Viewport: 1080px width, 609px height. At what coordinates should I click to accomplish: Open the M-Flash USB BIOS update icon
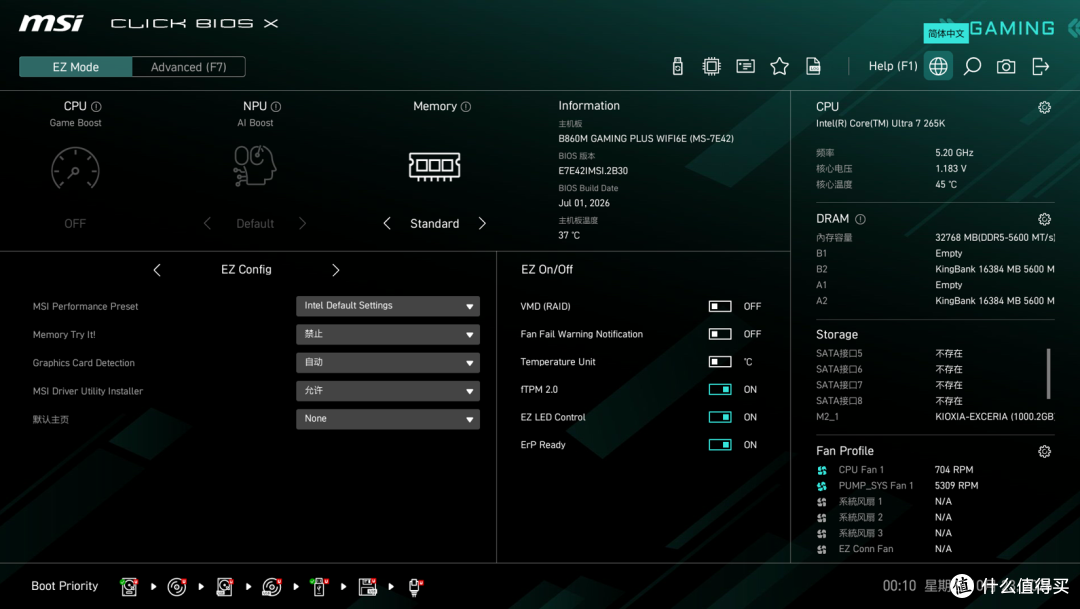[678, 66]
